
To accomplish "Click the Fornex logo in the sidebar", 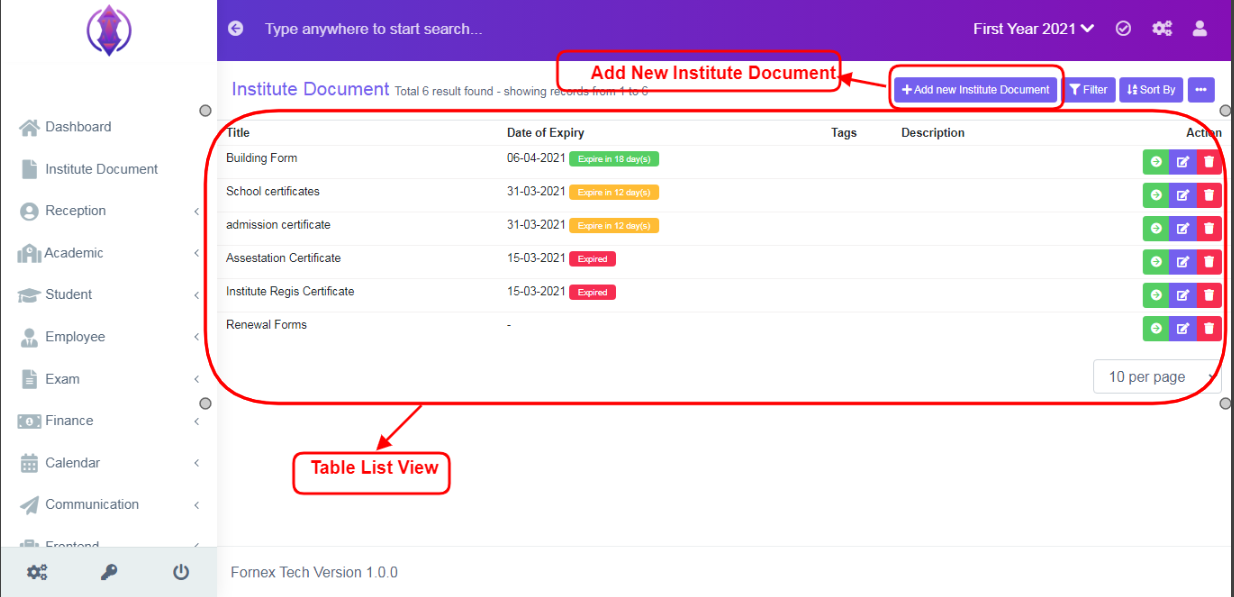I will (109, 30).
